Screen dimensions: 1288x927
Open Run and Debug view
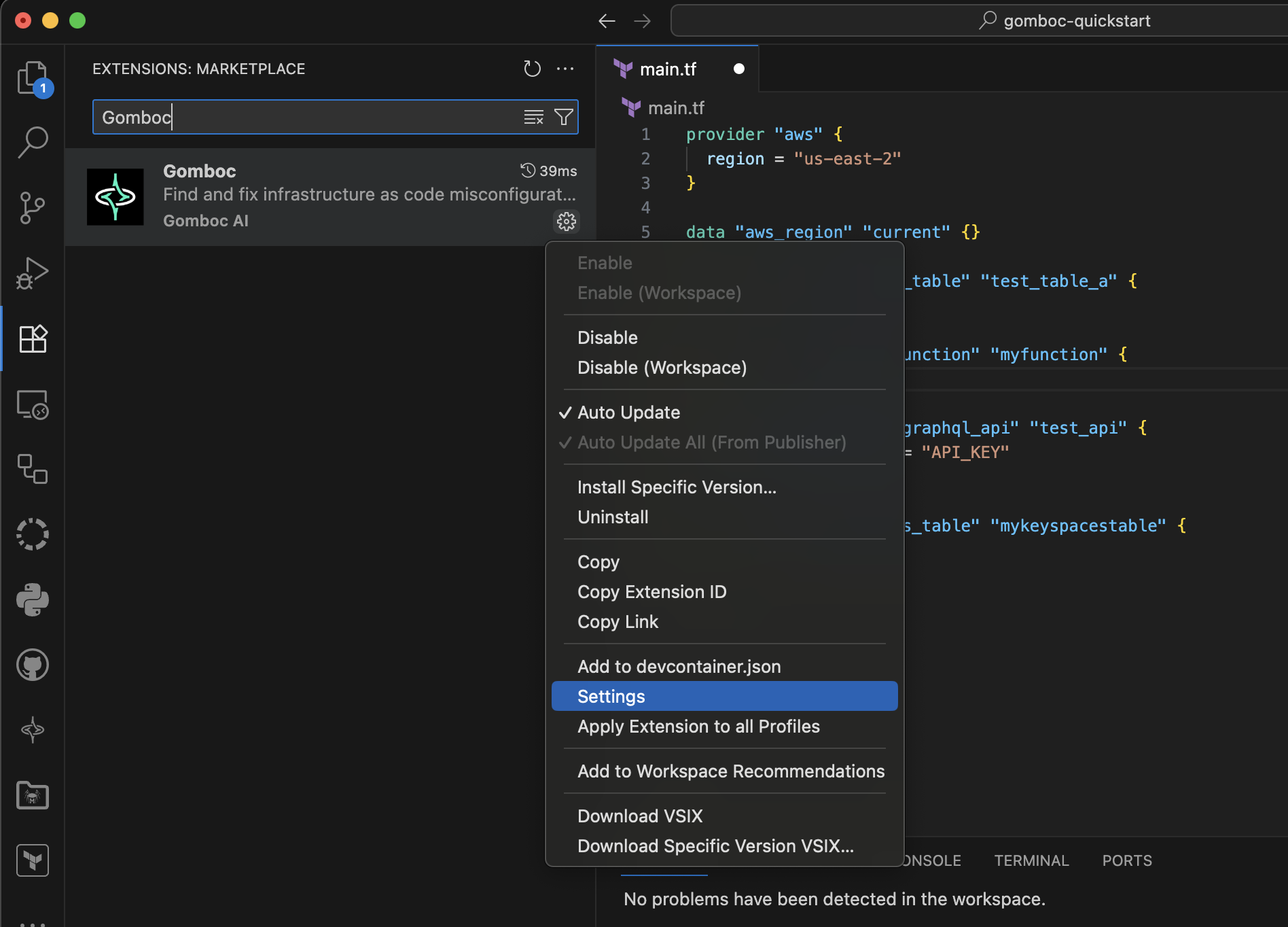pos(32,273)
